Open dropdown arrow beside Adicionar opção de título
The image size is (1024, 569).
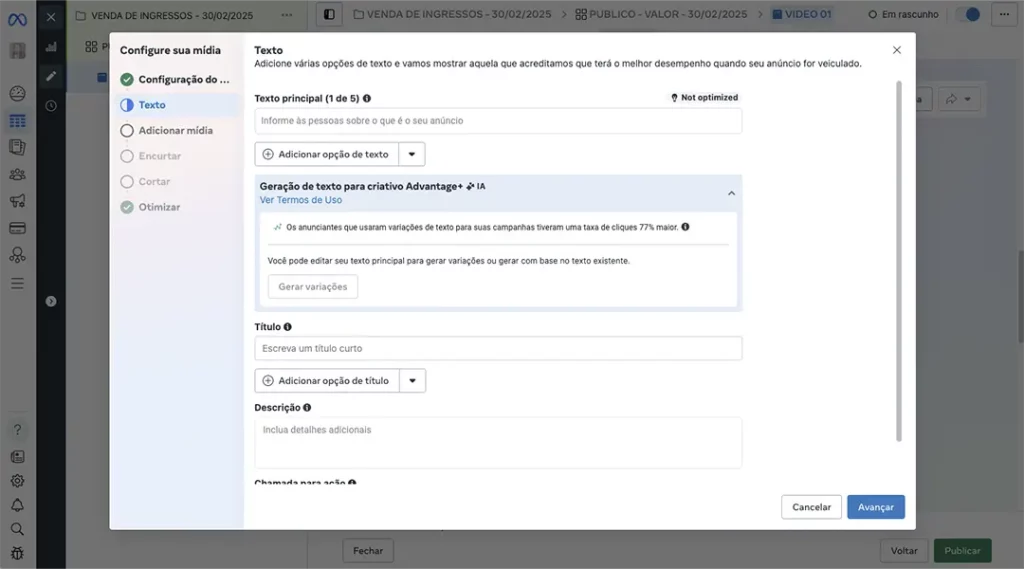pyautogui.click(x=412, y=381)
